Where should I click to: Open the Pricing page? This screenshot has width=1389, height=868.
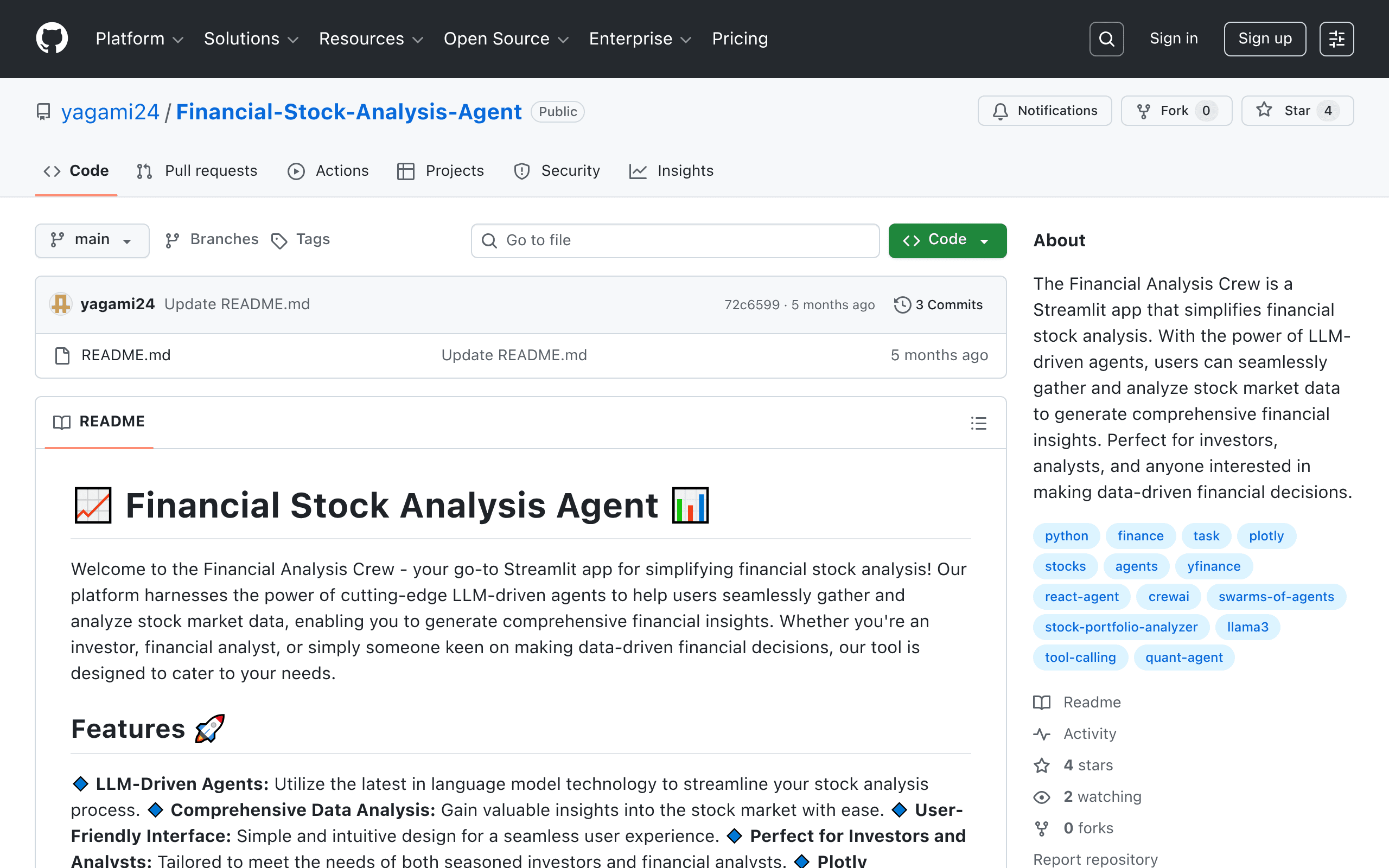tap(740, 39)
